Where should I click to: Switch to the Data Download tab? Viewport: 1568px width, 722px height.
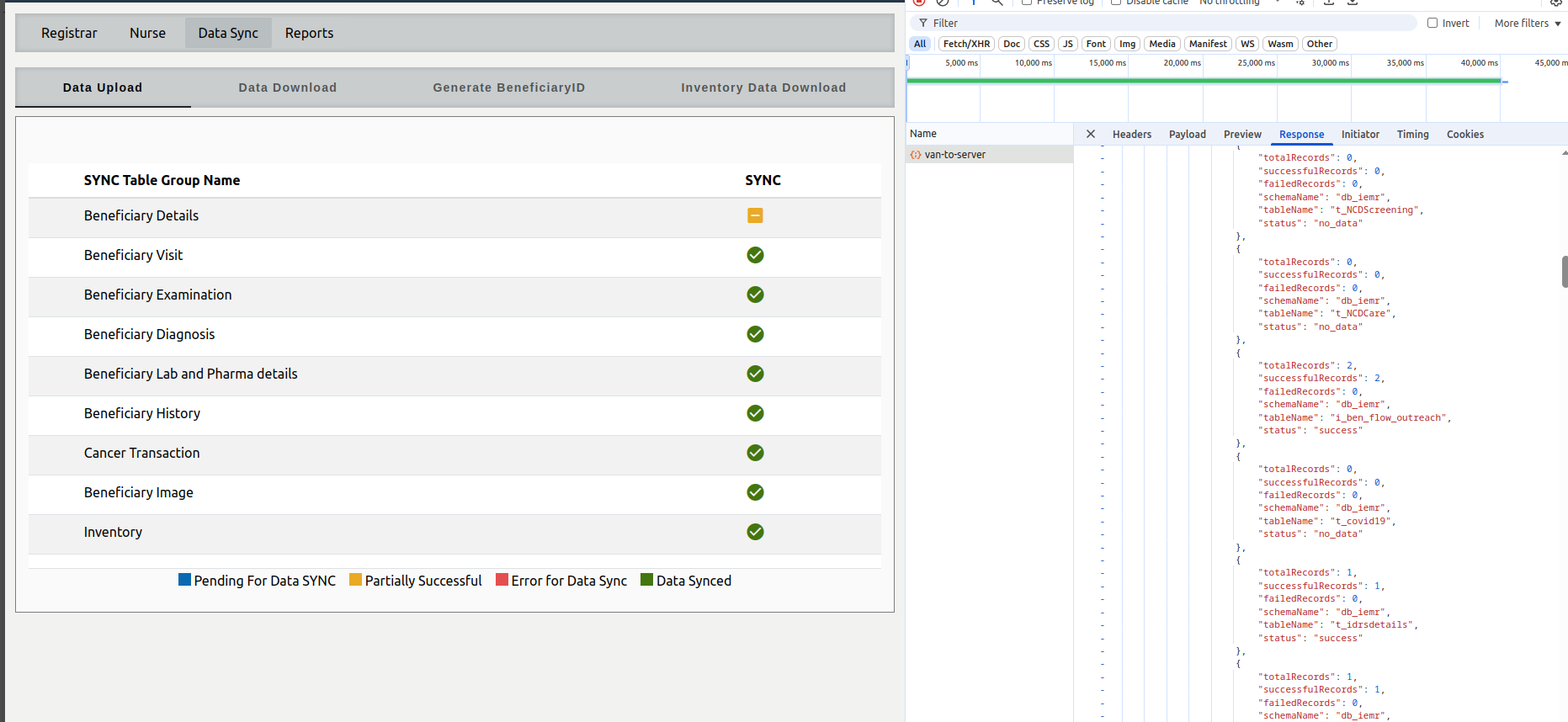(287, 88)
